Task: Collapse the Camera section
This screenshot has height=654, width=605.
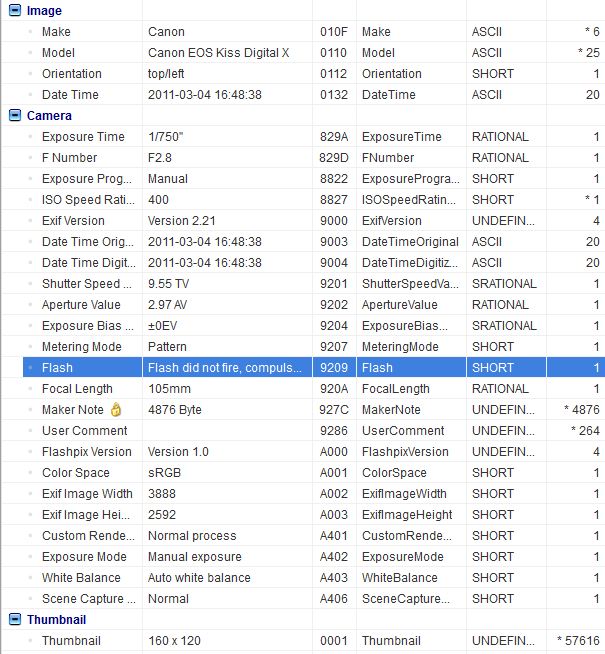Action: point(14,116)
